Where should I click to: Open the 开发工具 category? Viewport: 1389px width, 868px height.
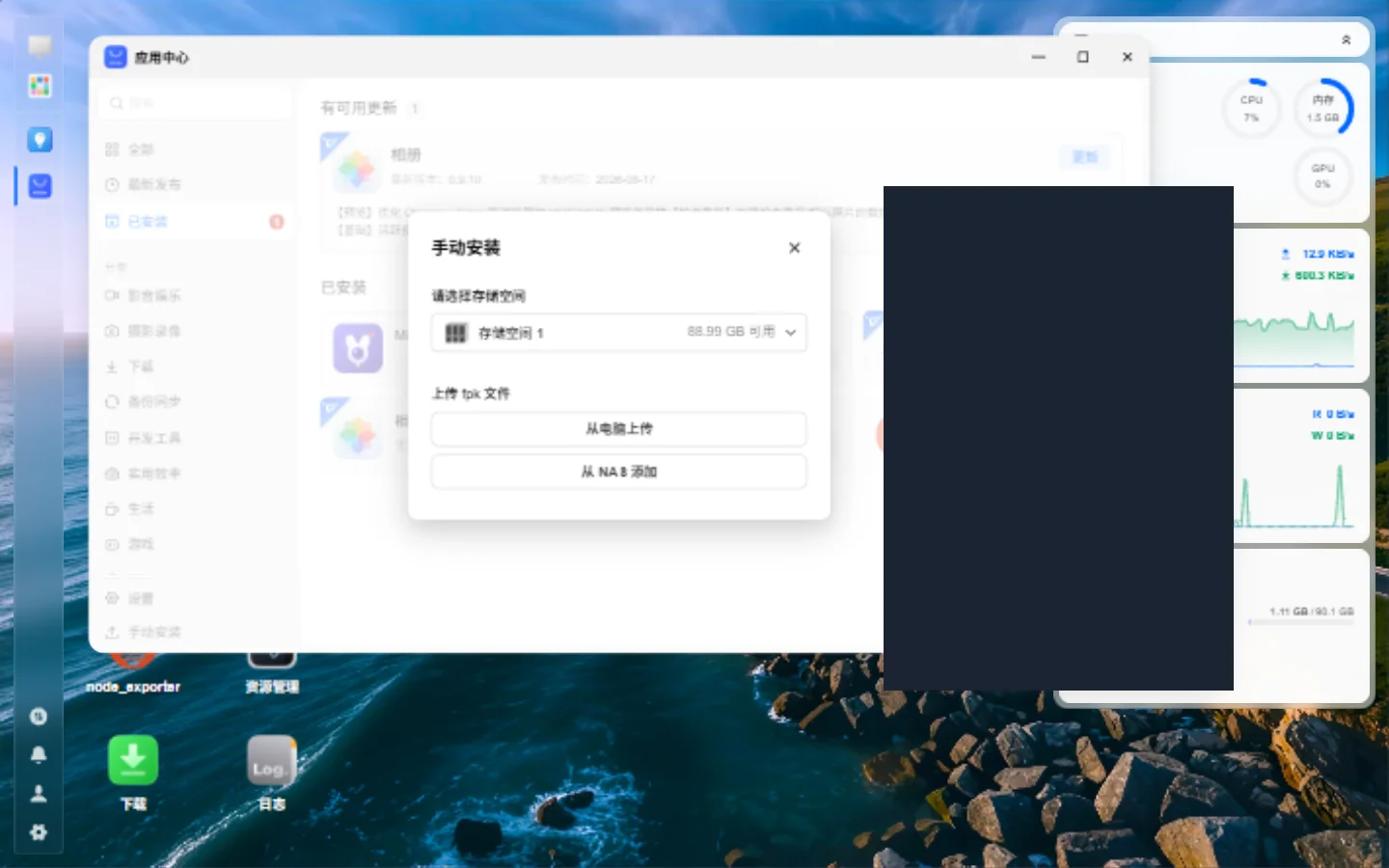click(x=195, y=438)
